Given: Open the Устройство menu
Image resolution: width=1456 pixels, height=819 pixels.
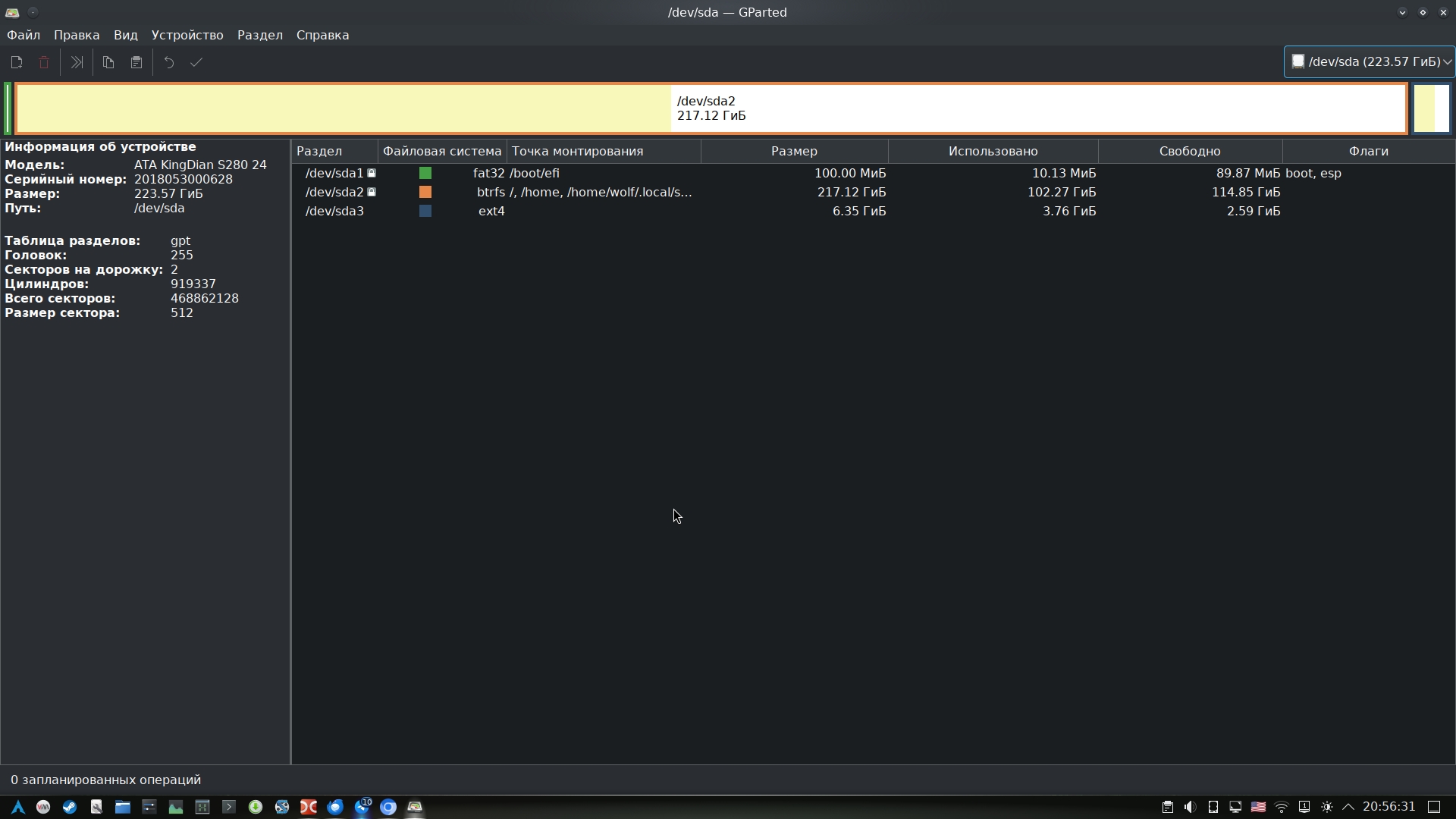Looking at the screenshot, I should (x=187, y=36).
